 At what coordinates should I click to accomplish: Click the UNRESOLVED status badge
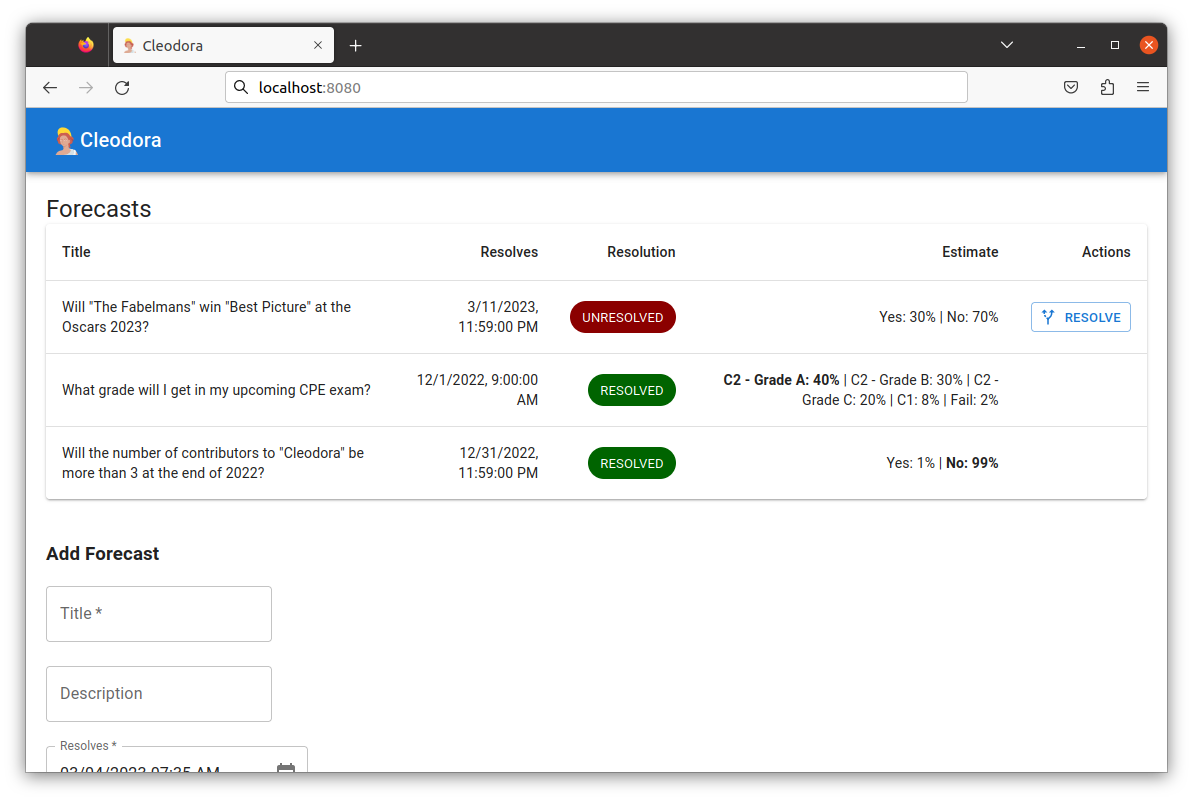click(x=622, y=317)
